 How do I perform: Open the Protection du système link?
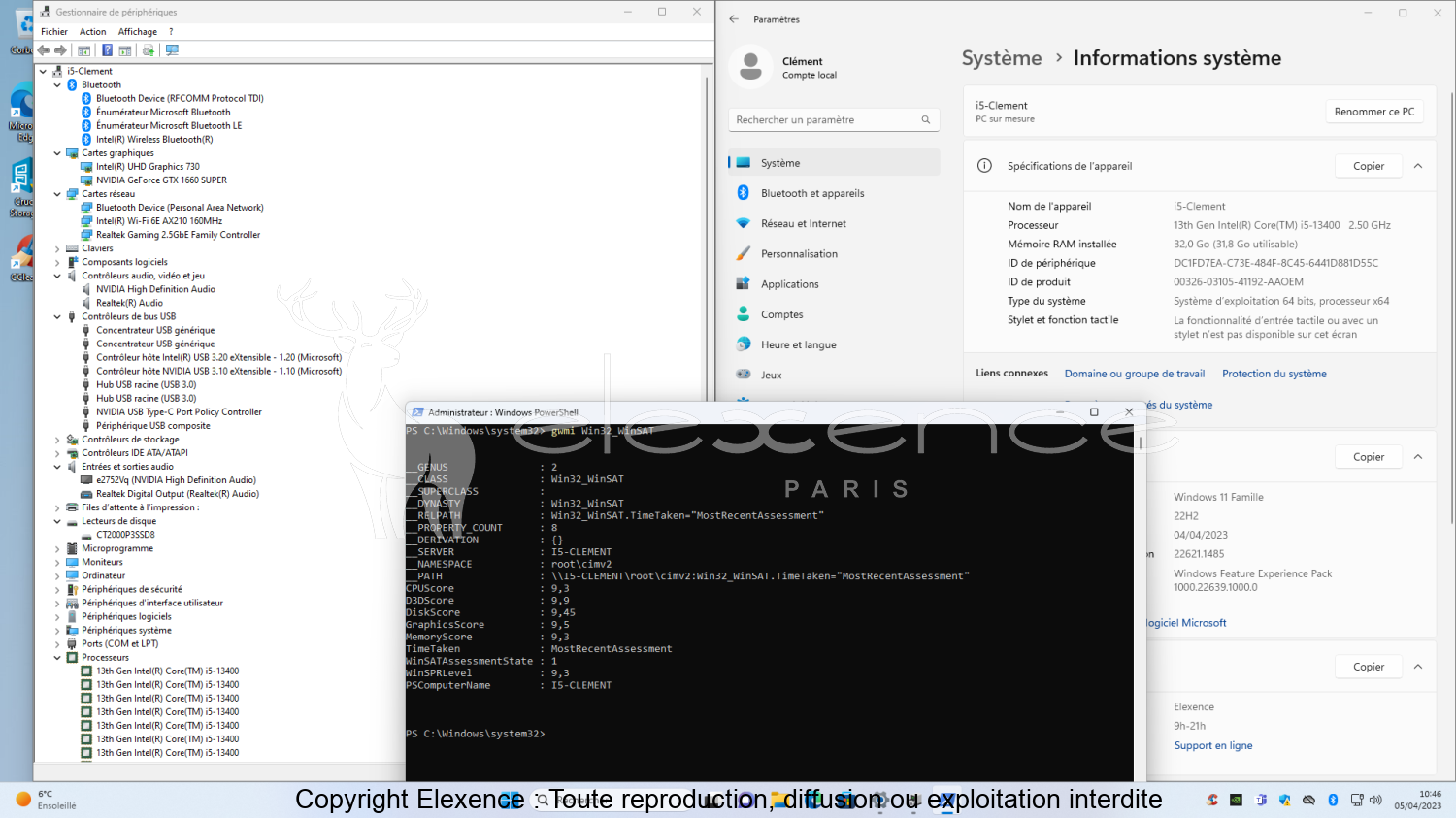1274,374
